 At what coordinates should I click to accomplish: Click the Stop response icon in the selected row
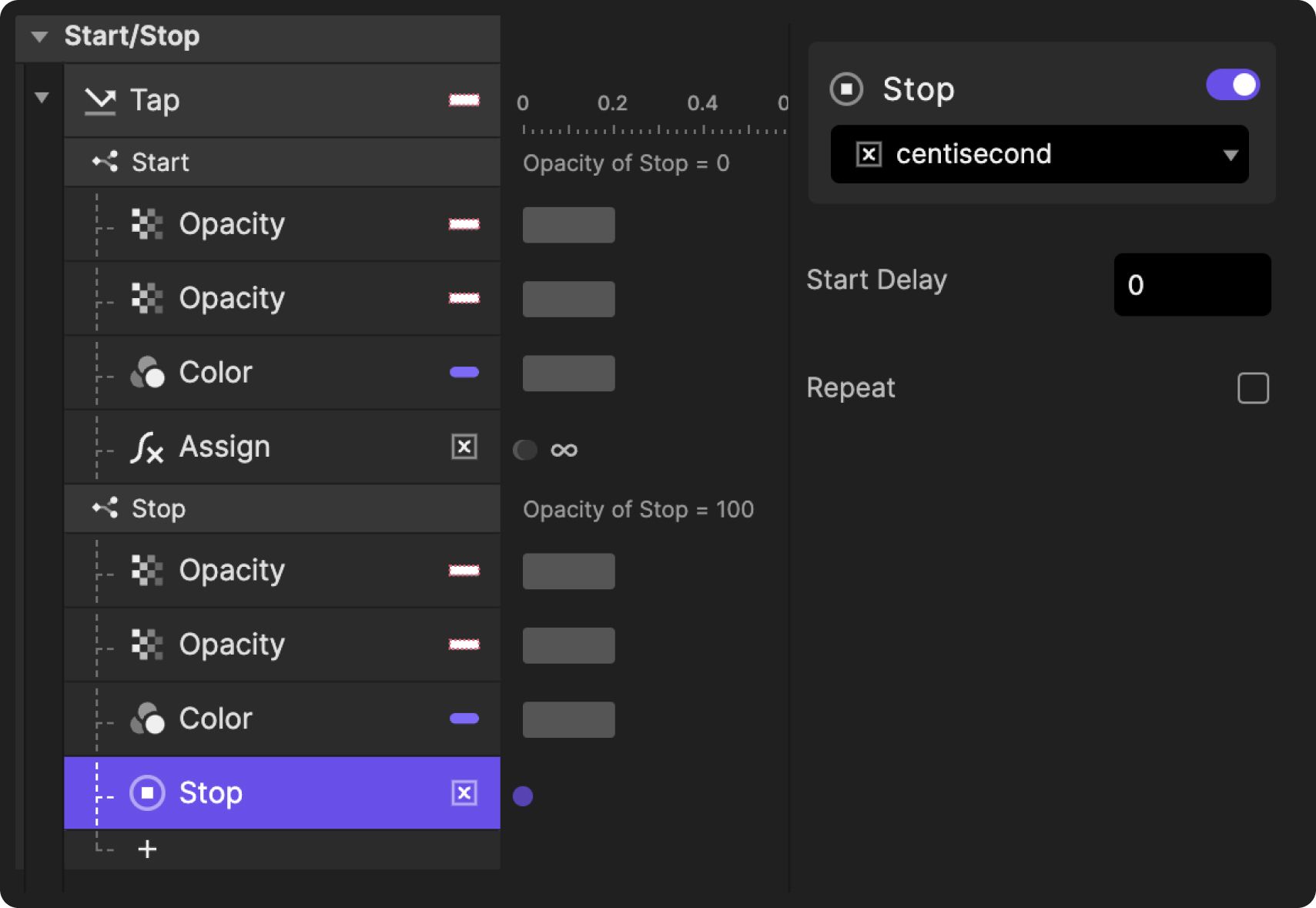pos(147,793)
